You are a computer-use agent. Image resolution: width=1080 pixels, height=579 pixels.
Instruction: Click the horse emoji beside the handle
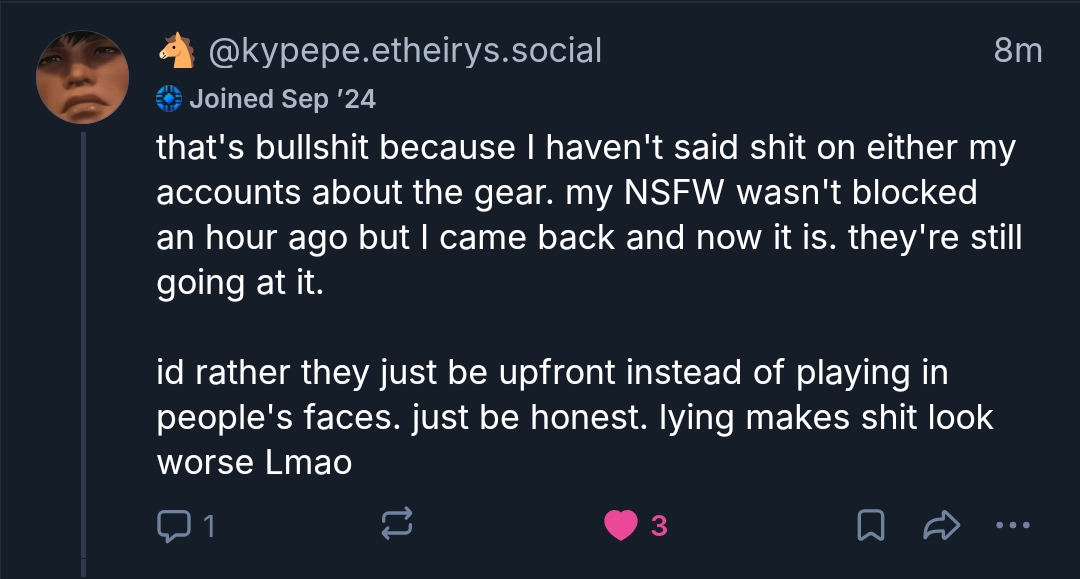point(176,50)
